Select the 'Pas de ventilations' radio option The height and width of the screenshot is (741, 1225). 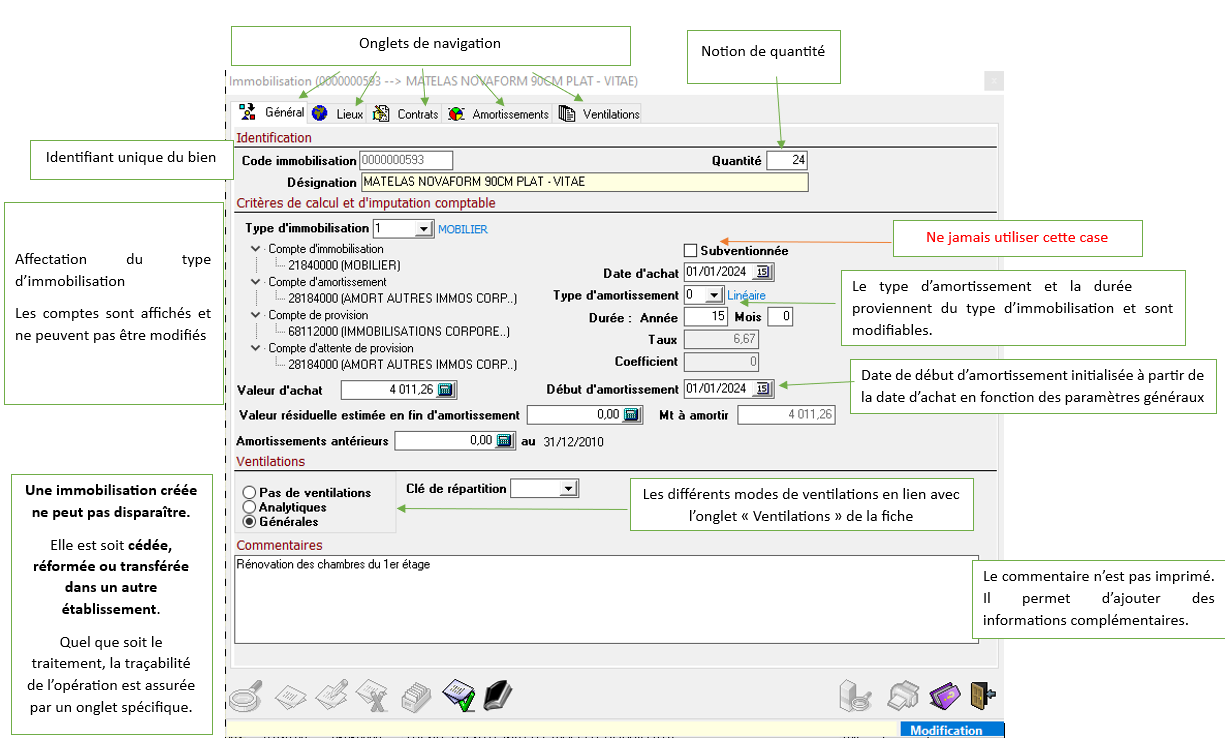click(249, 493)
